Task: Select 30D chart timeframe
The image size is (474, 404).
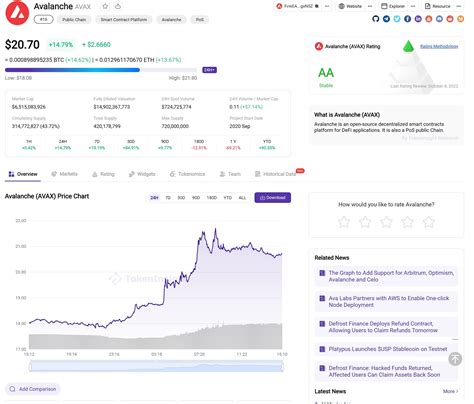Action: [x=181, y=198]
